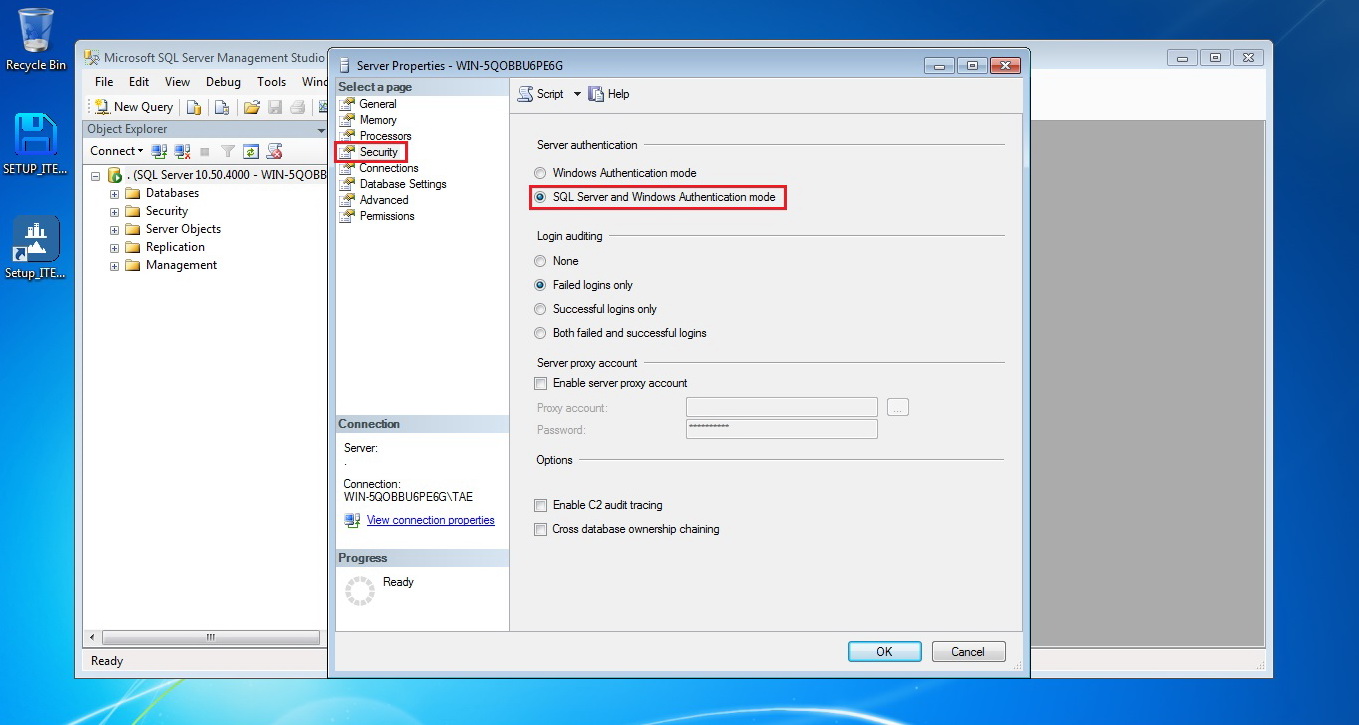Viewport: 1359px width, 725px height.
Task: Select the Setup_ITE shortcut desktop icon
Action: pos(36,248)
